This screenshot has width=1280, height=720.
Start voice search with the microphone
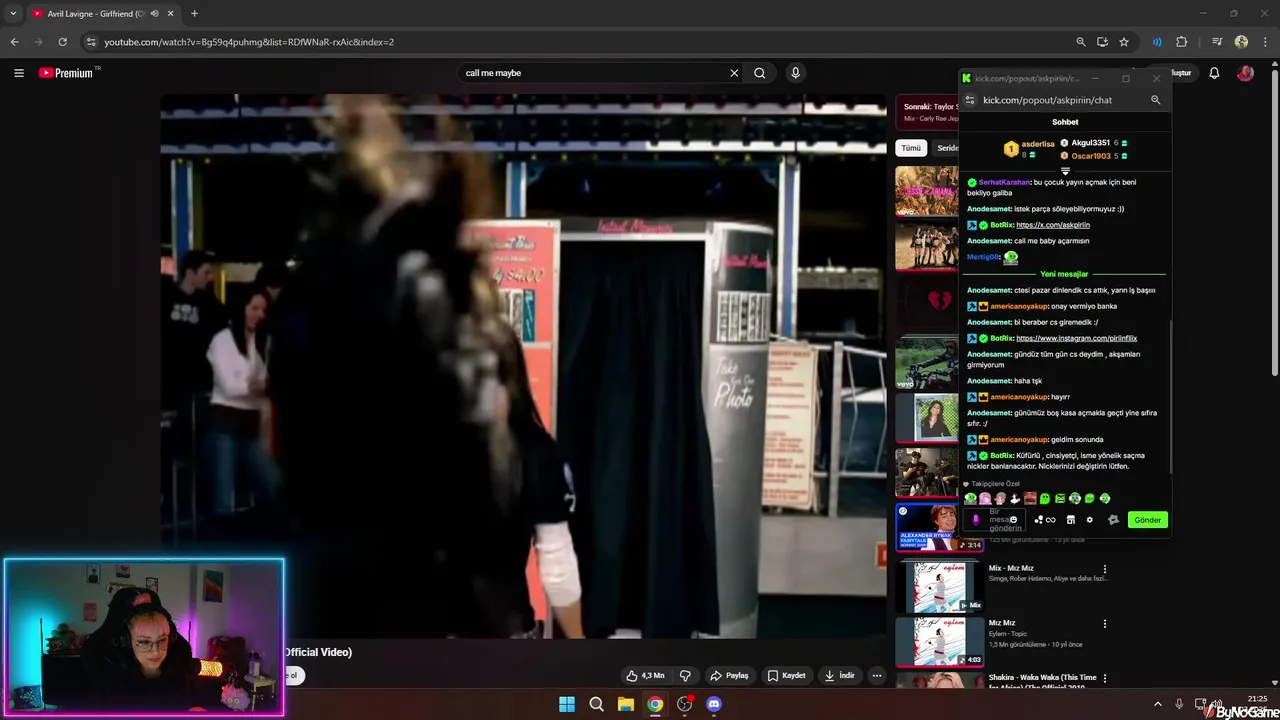796,73
